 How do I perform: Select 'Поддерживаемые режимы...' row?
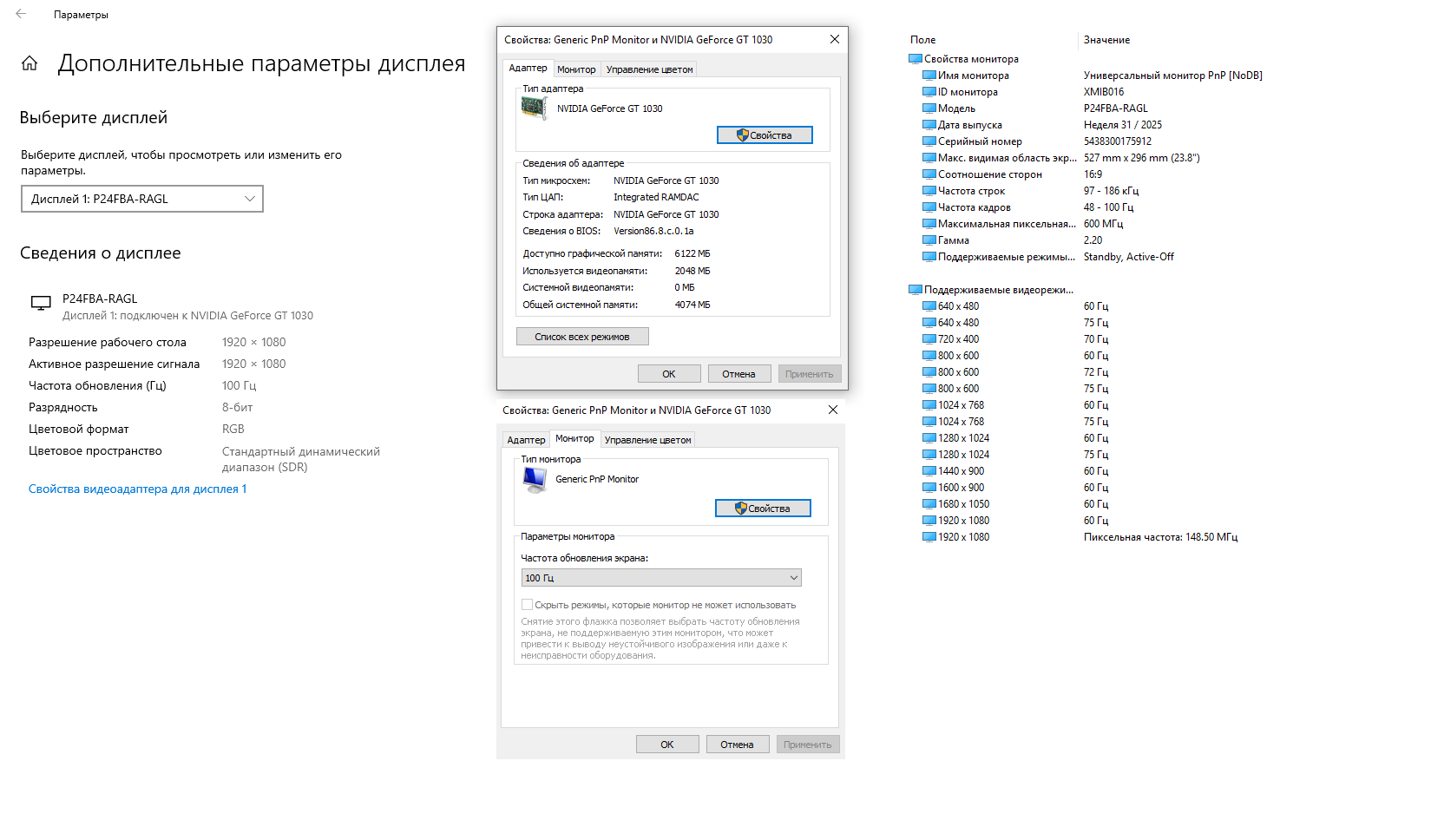point(1047,257)
